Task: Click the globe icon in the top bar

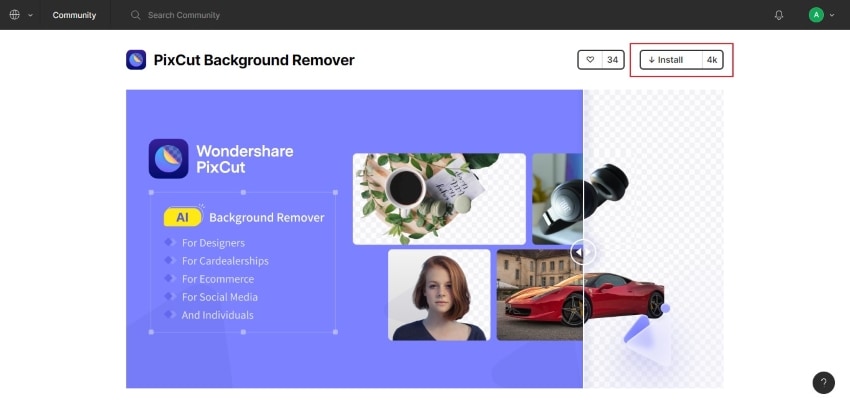Action: coord(15,15)
